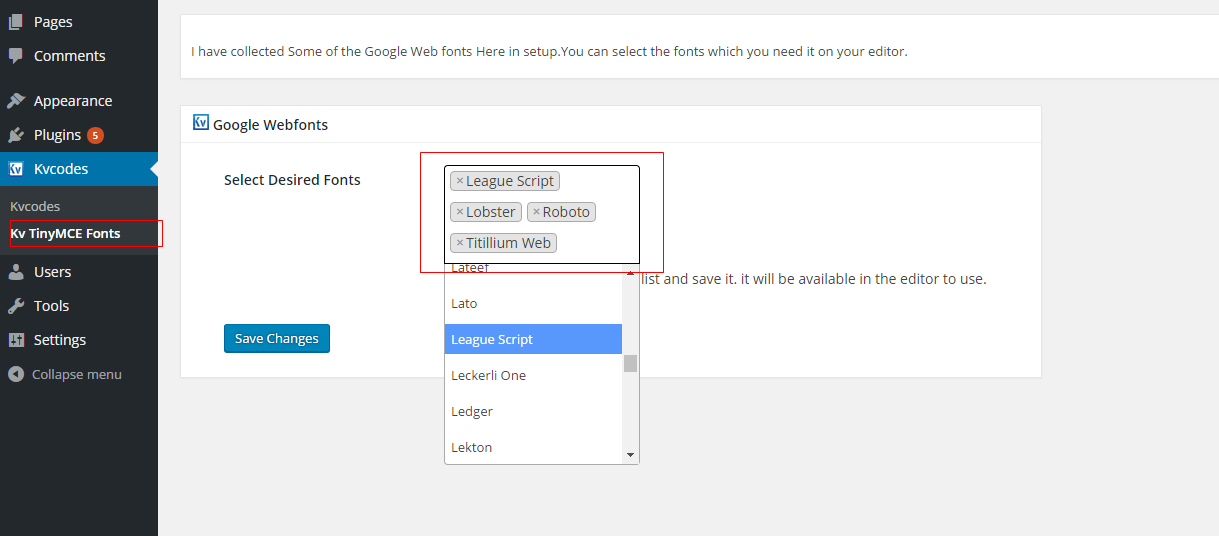This screenshot has width=1219, height=536.
Task: Click the Comments speech bubble icon
Action: tap(16, 55)
